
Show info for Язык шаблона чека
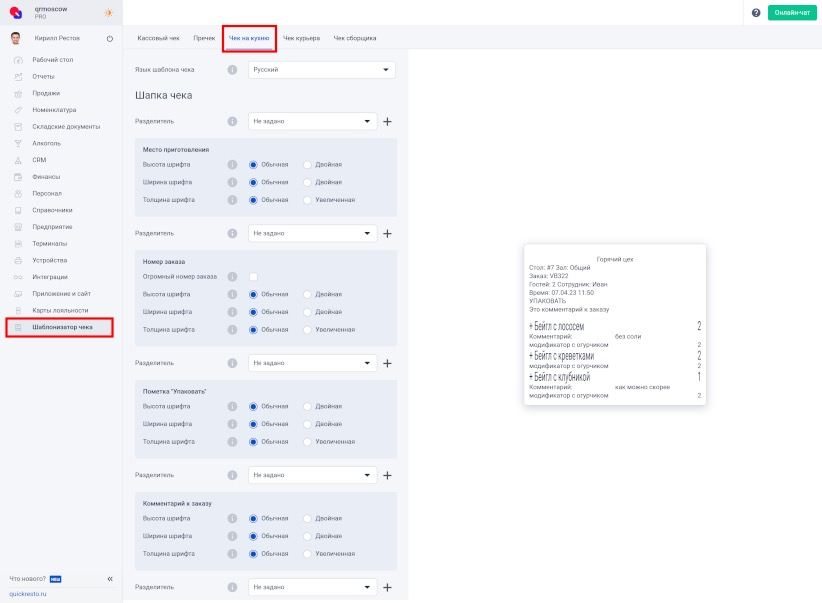pyautogui.click(x=232, y=70)
